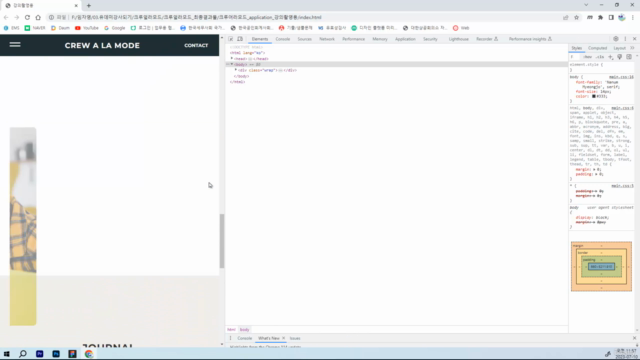Expand the head element node
The width and height of the screenshot is (640, 360).
[x=232, y=59]
